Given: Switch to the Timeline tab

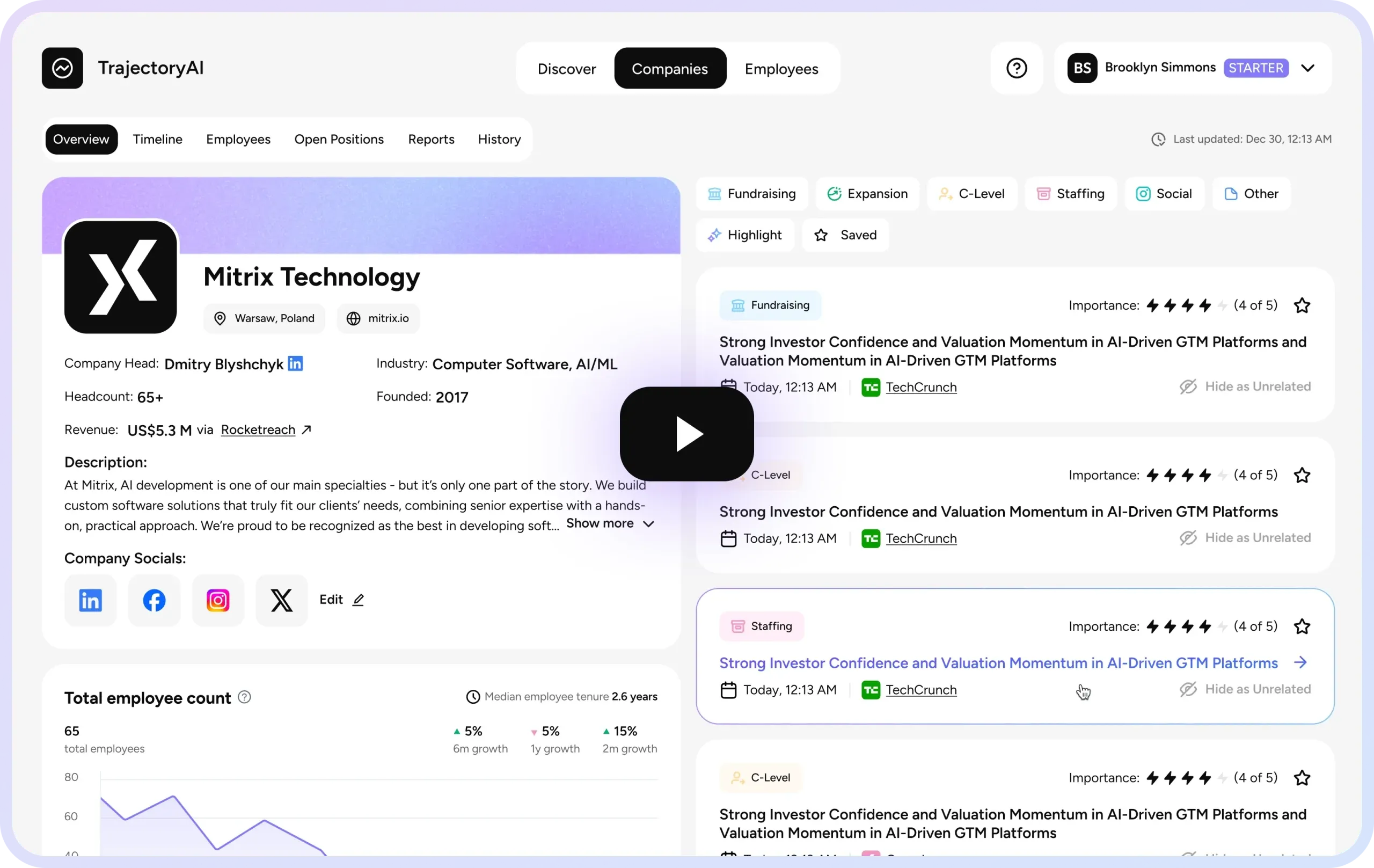Looking at the screenshot, I should pos(157,139).
